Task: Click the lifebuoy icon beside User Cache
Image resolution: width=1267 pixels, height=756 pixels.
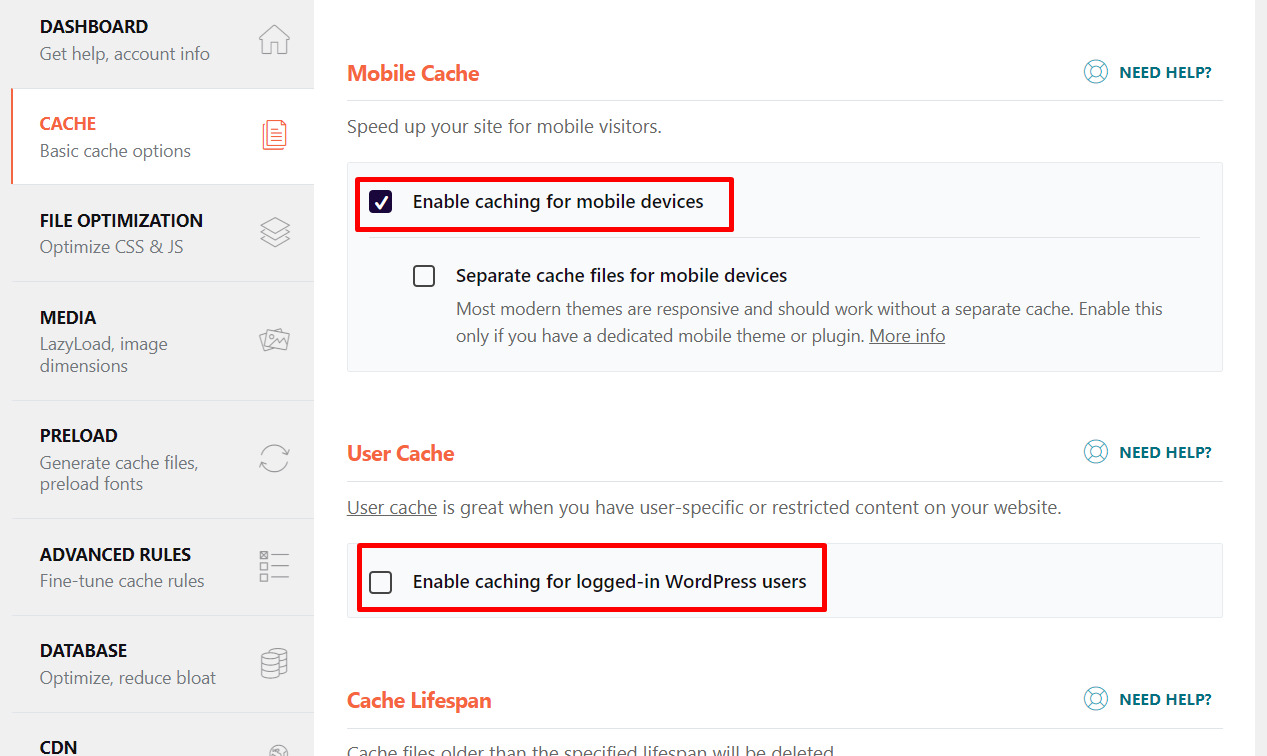Action: (x=1096, y=452)
